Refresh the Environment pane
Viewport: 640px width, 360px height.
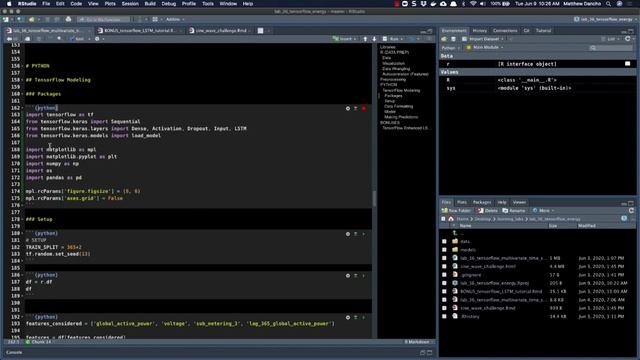pos(628,39)
